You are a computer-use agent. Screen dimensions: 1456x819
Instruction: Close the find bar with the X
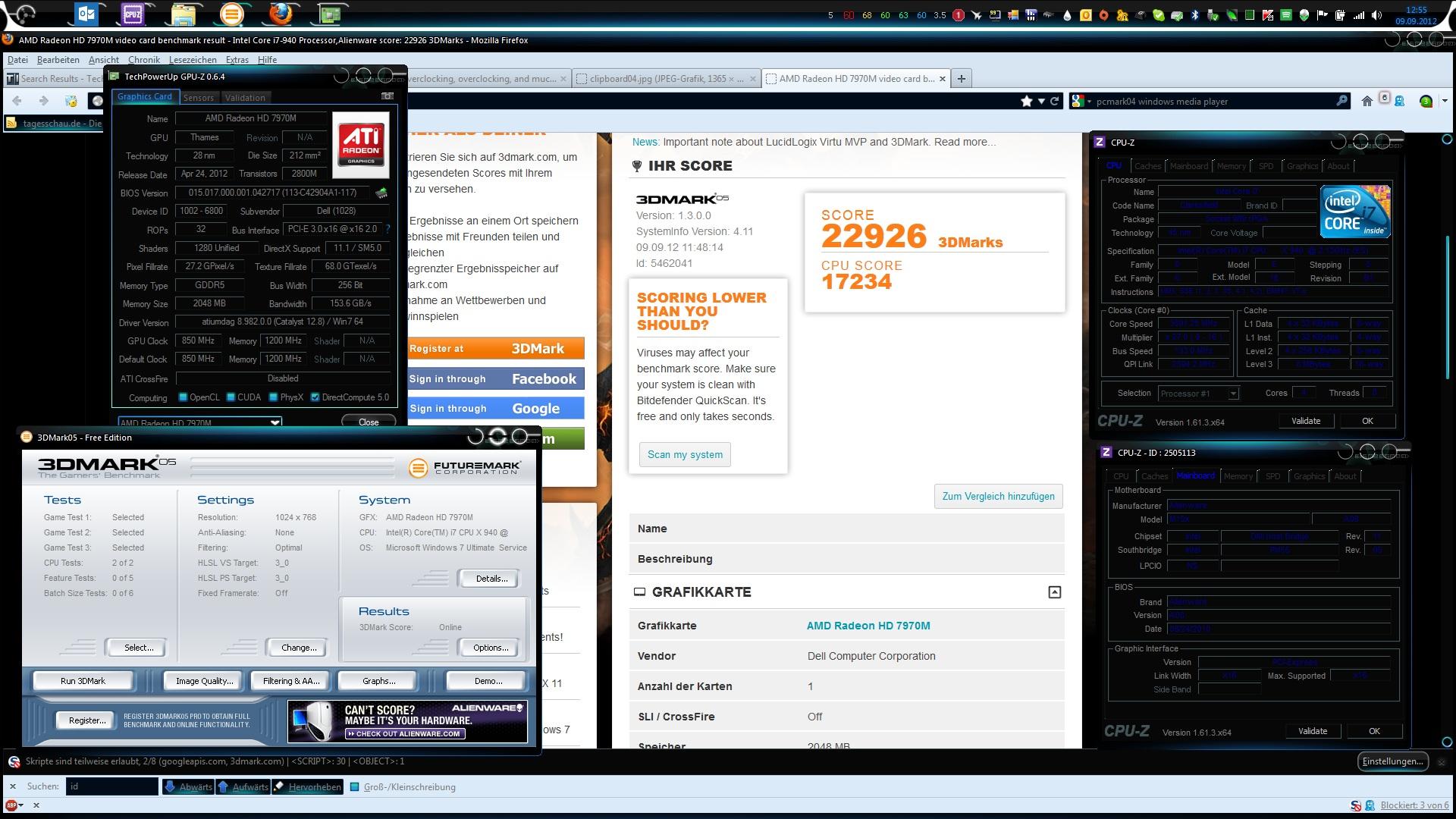tap(12, 786)
